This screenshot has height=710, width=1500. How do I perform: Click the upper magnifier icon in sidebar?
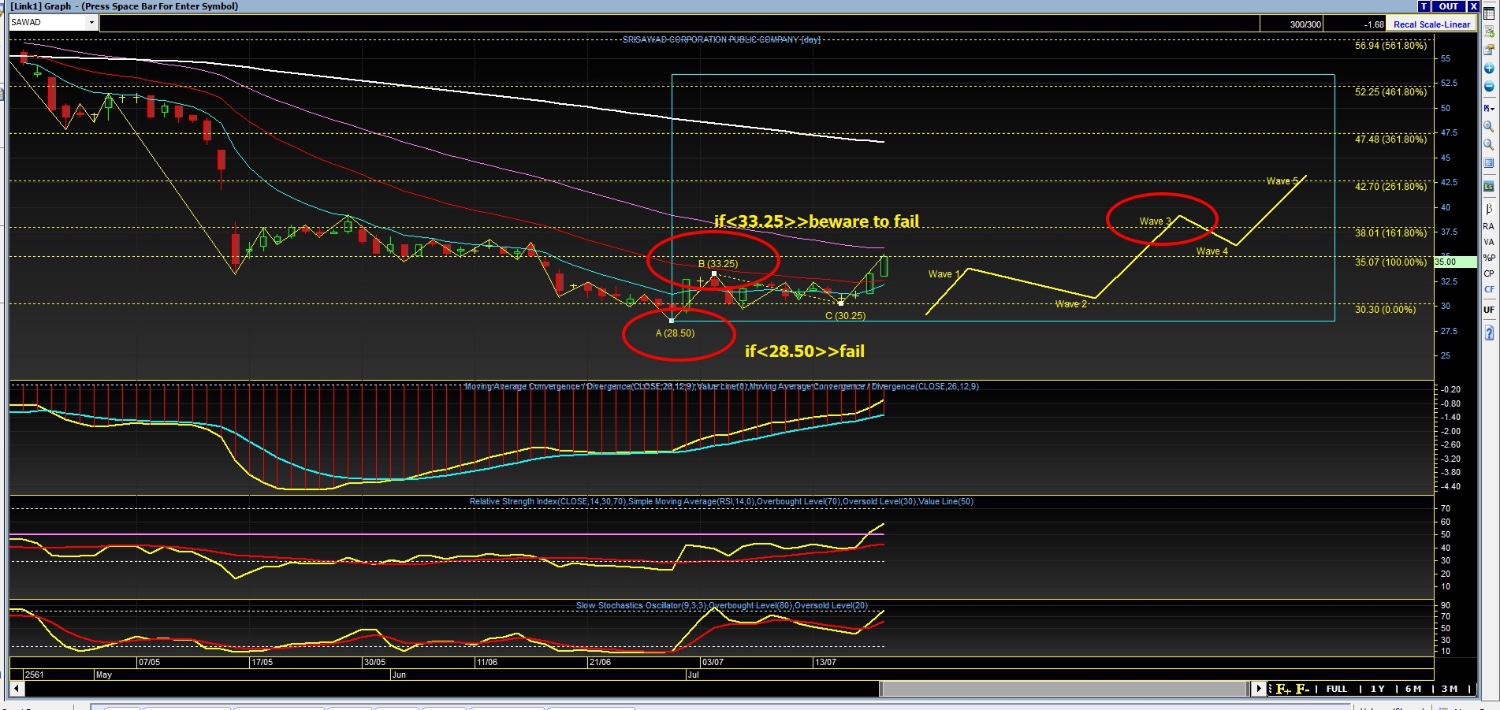coord(1488,126)
